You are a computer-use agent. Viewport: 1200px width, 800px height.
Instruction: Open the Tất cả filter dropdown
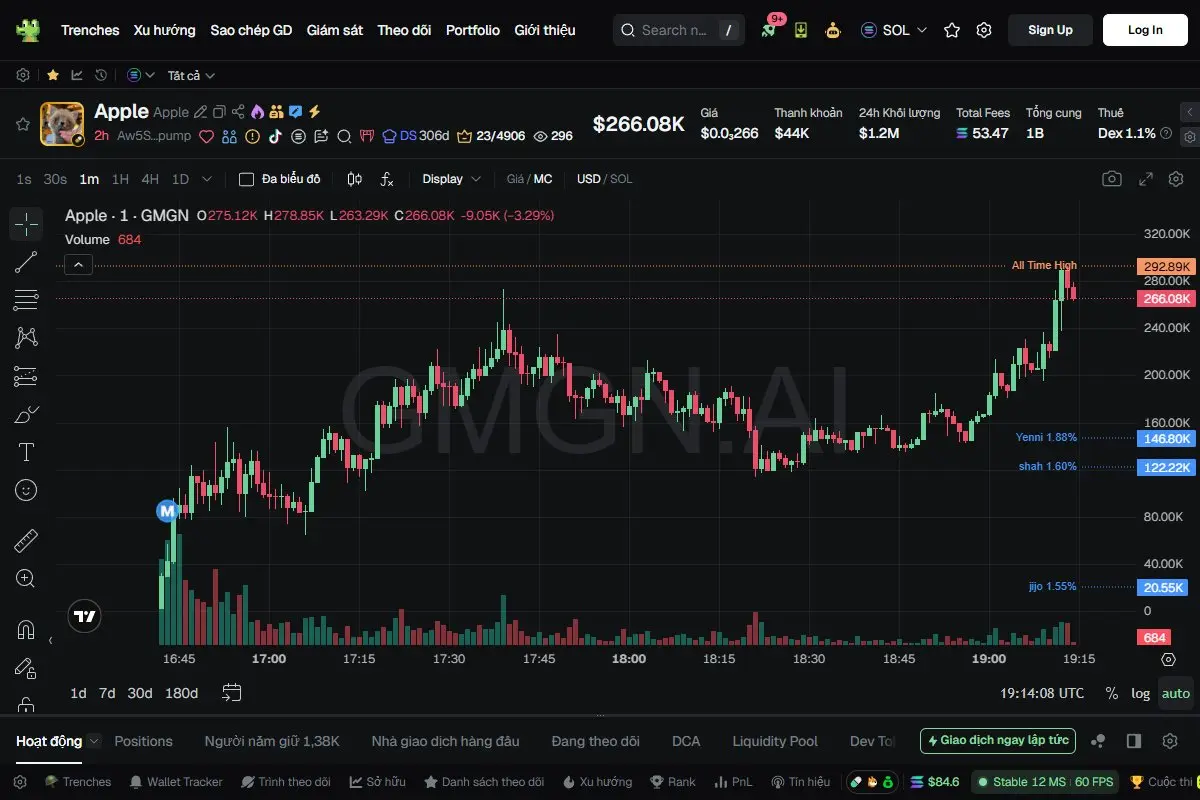[191, 75]
